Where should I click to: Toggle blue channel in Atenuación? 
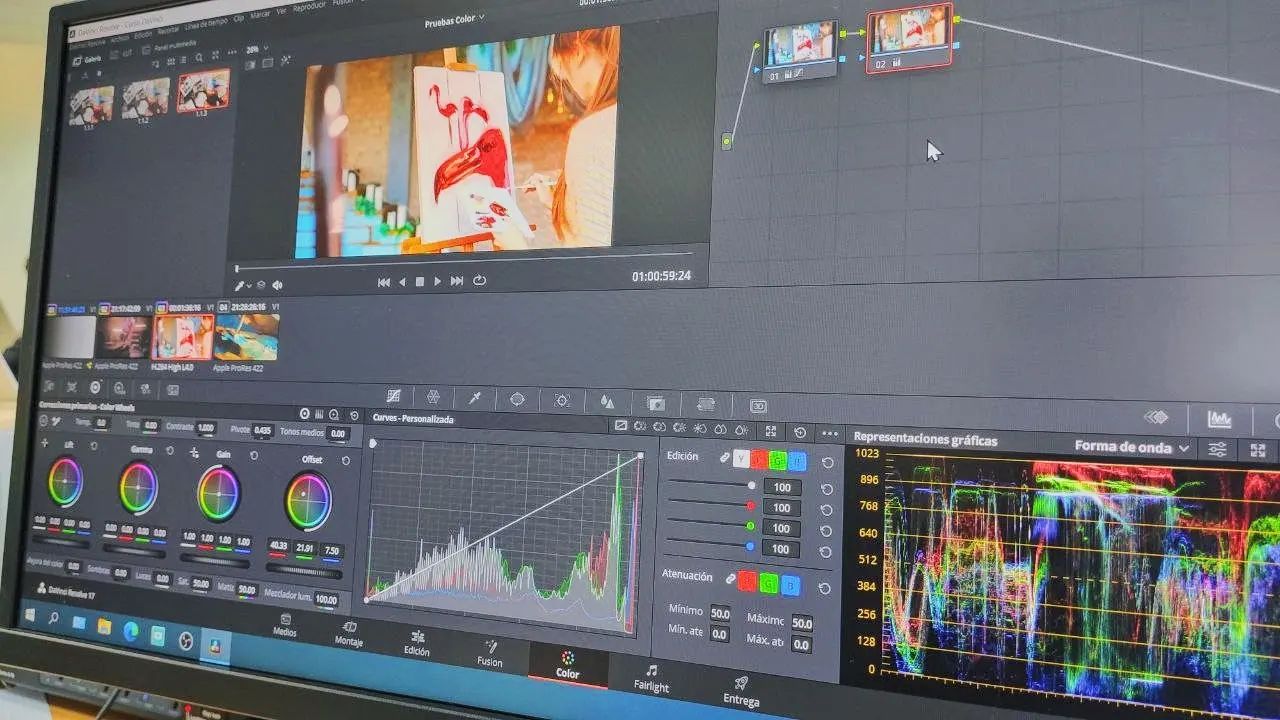point(790,585)
